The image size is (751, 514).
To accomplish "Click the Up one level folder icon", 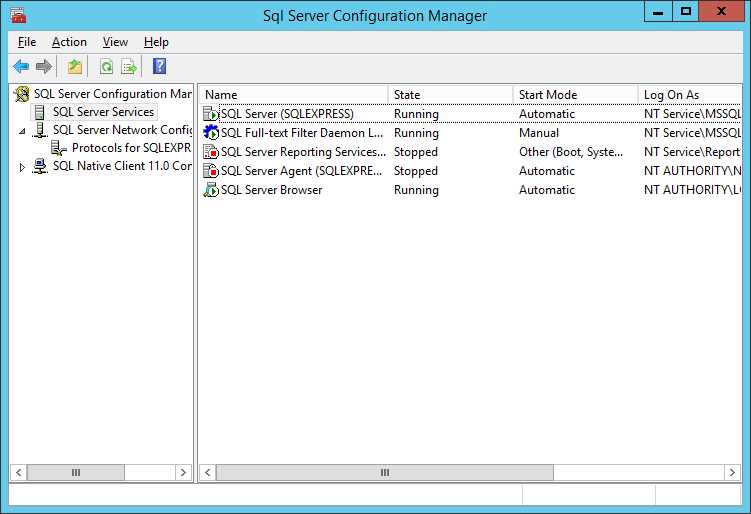I will [x=75, y=67].
